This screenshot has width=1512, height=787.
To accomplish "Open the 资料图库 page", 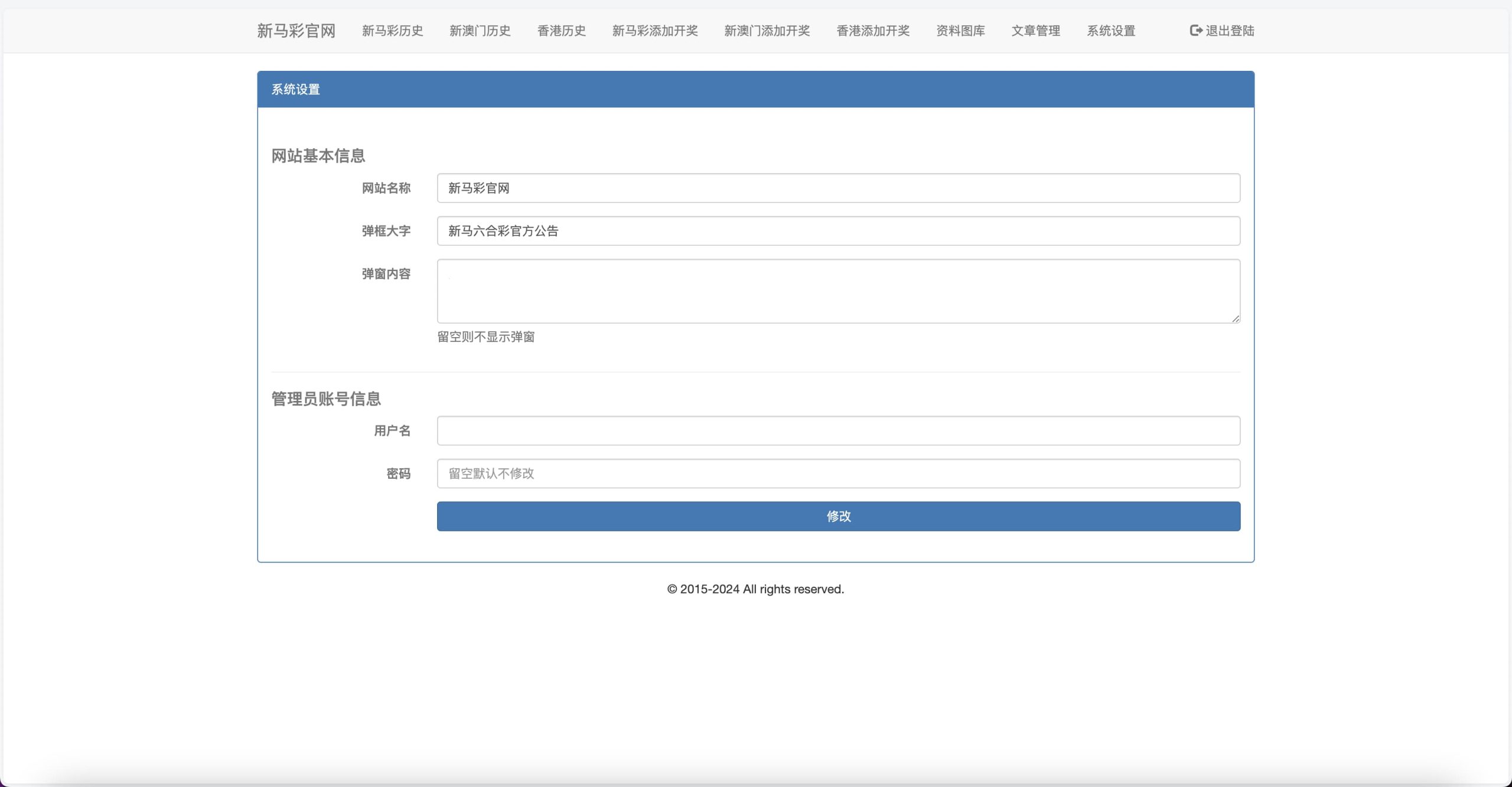I will pos(960,31).
